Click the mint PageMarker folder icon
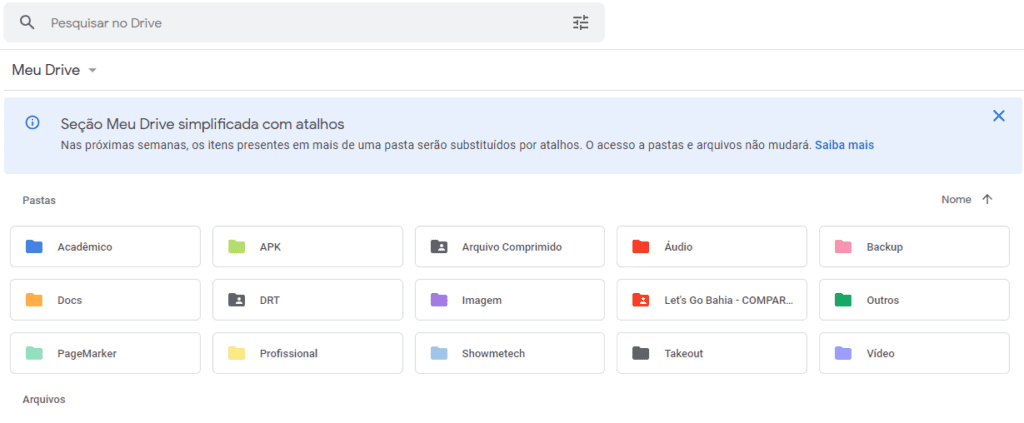The width and height of the screenshot is (1024, 423). pyautogui.click(x=34, y=353)
